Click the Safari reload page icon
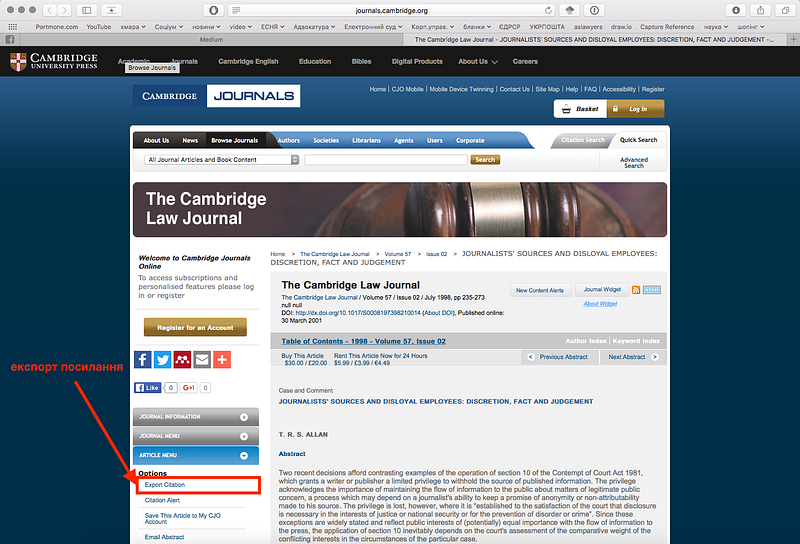The image size is (800, 544). point(548,10)
